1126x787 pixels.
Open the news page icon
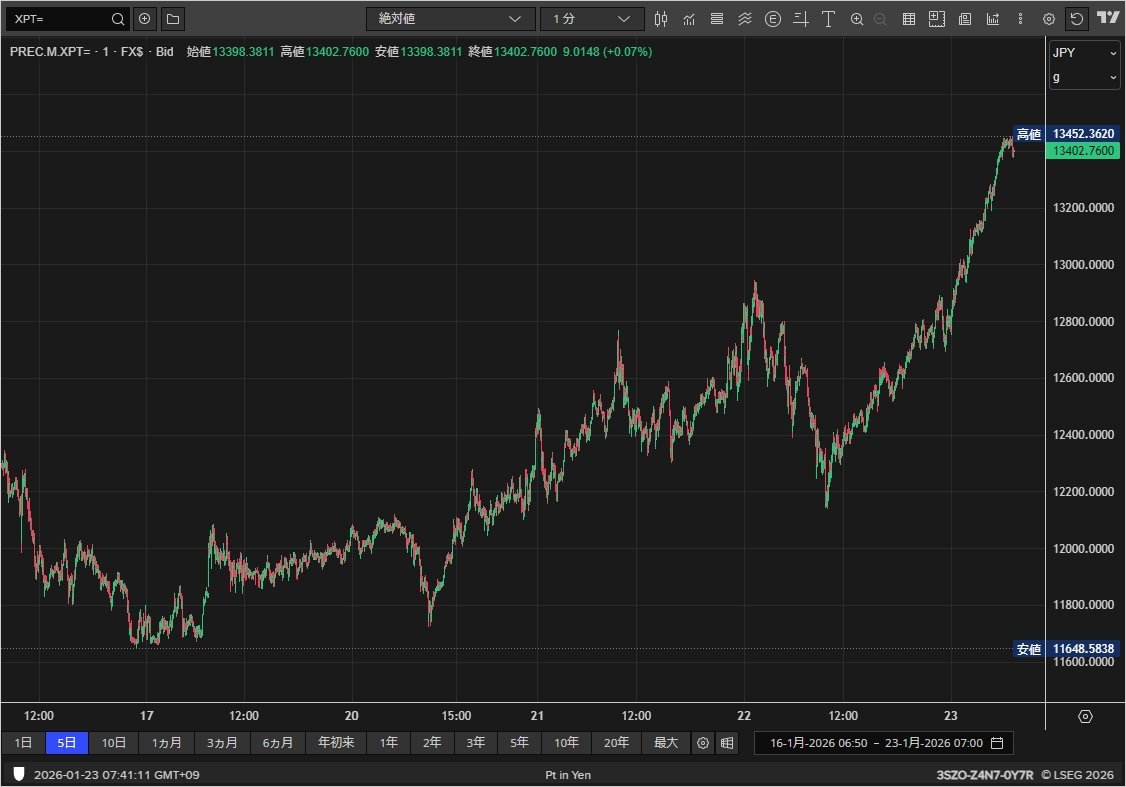(x=965, y=19)
